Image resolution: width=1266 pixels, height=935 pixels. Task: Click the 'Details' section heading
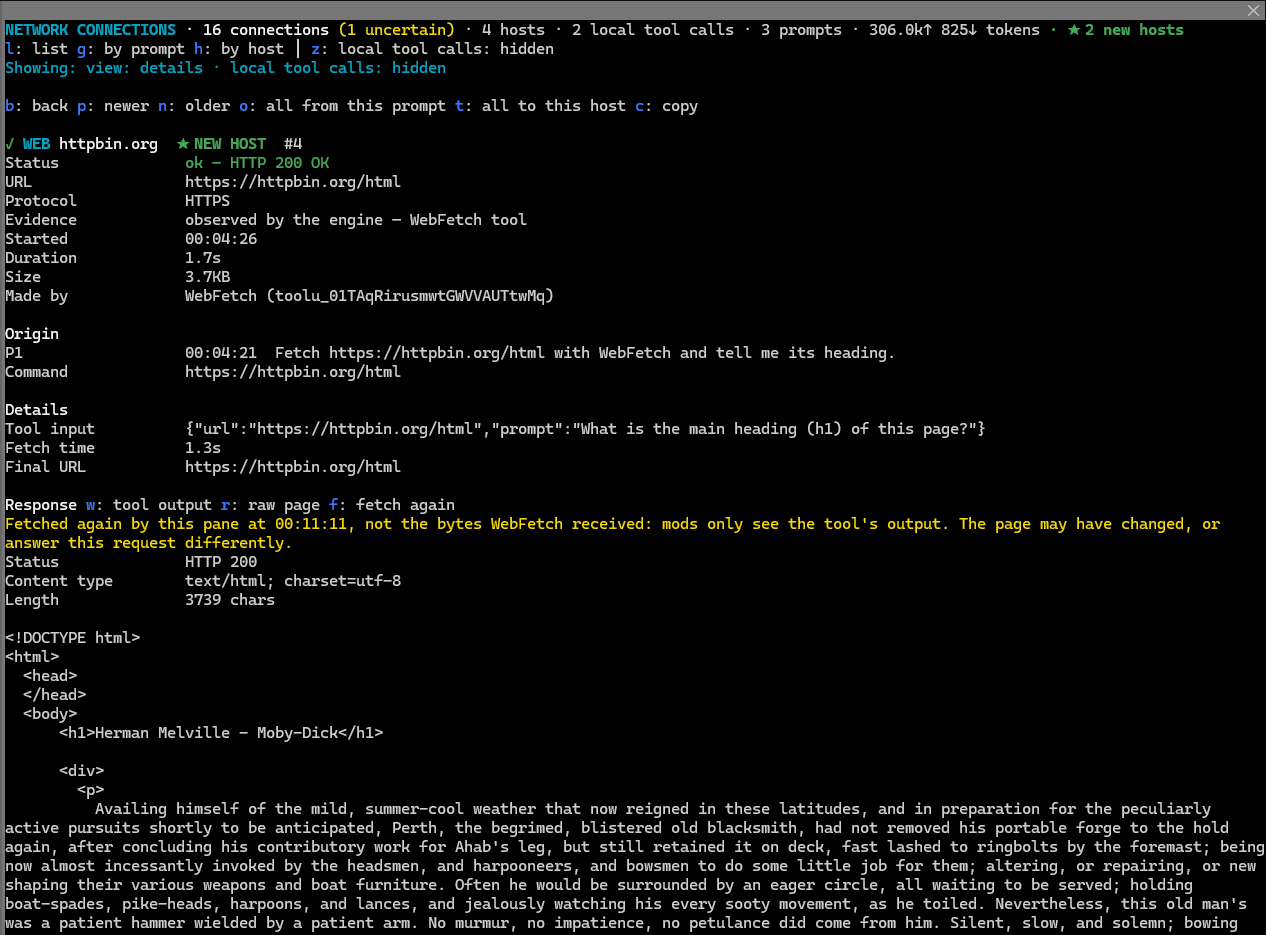(x=36, y=409)
